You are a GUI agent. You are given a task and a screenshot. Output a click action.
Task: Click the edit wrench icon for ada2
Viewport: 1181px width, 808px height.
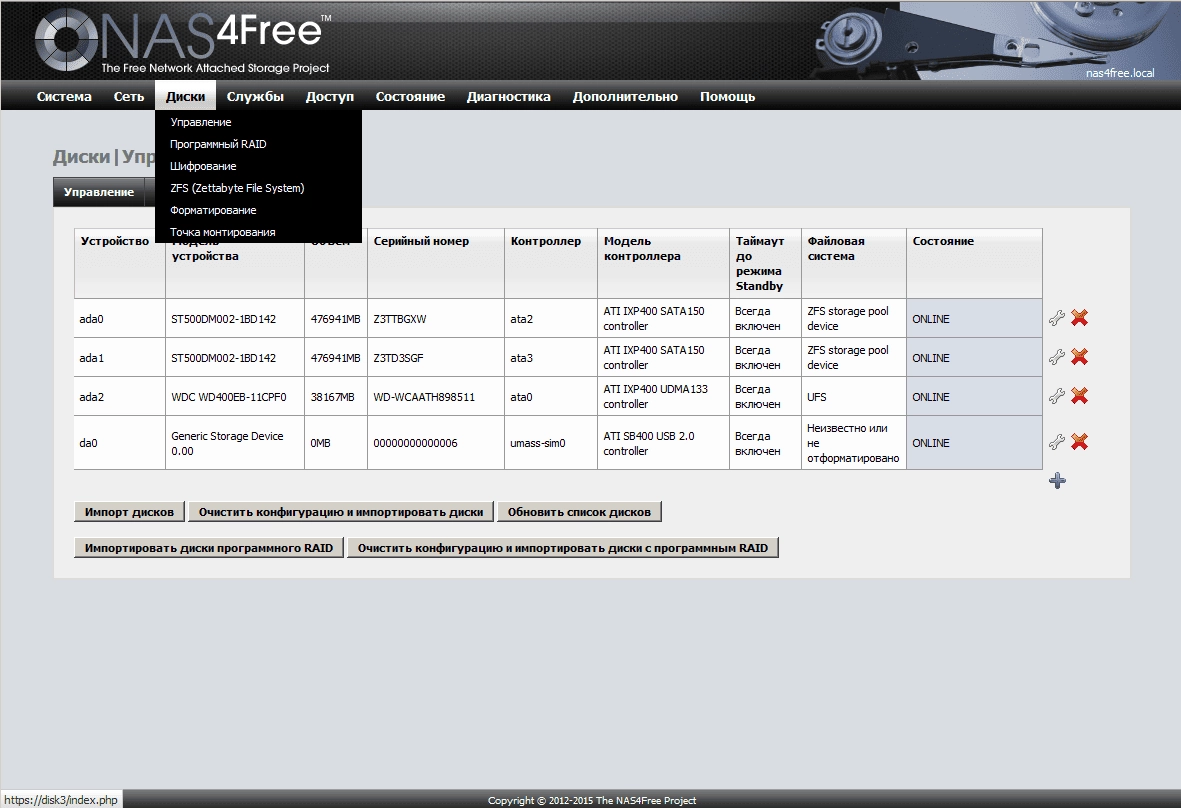pos(1057,396)
